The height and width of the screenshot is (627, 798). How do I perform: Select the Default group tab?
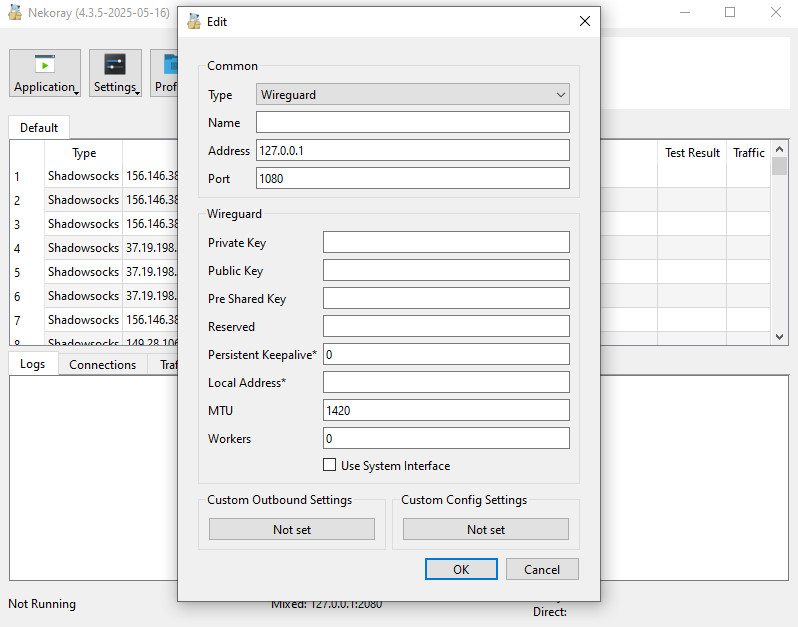pos(39,128)
